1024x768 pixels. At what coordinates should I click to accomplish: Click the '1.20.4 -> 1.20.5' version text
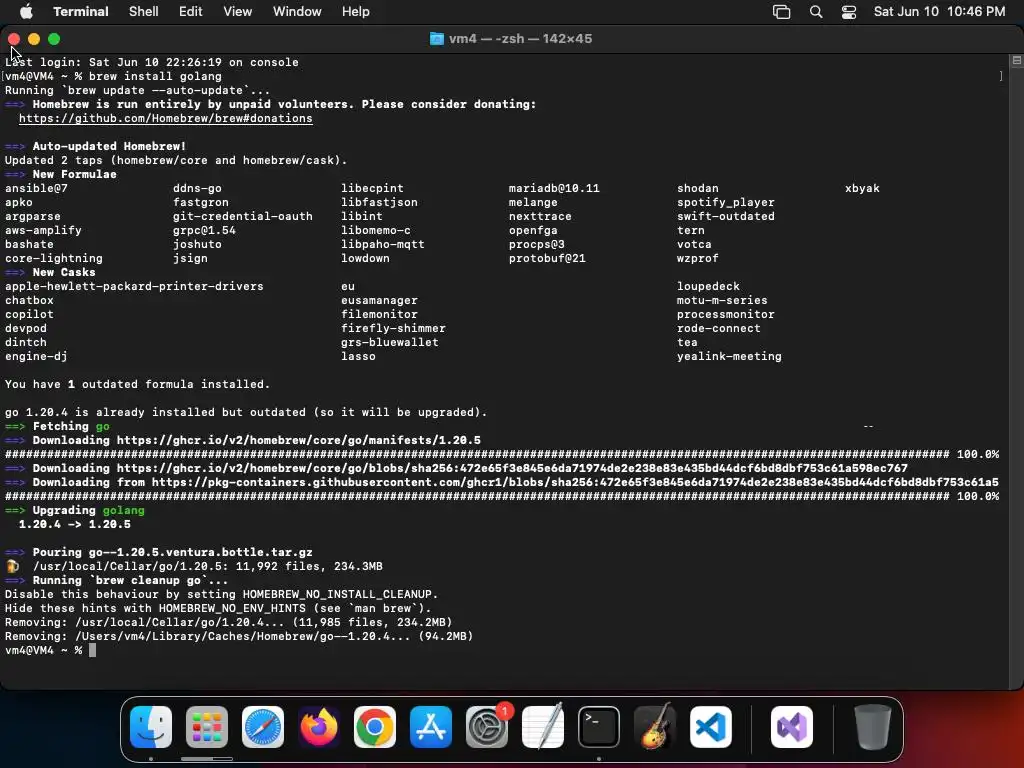point(74,524)
